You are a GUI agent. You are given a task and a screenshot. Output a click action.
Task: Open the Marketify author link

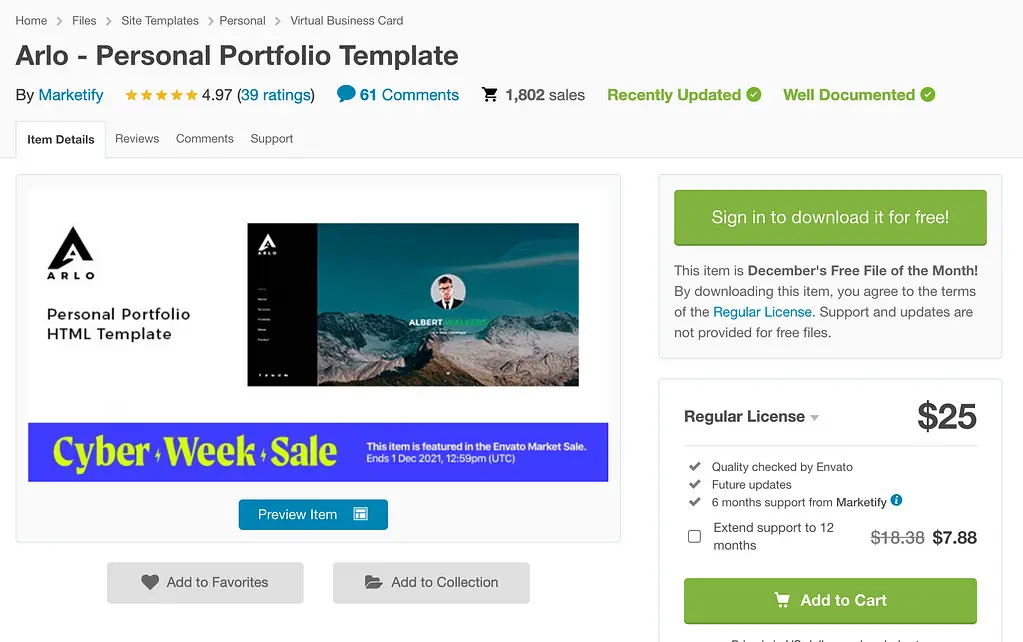click(71, 95)
